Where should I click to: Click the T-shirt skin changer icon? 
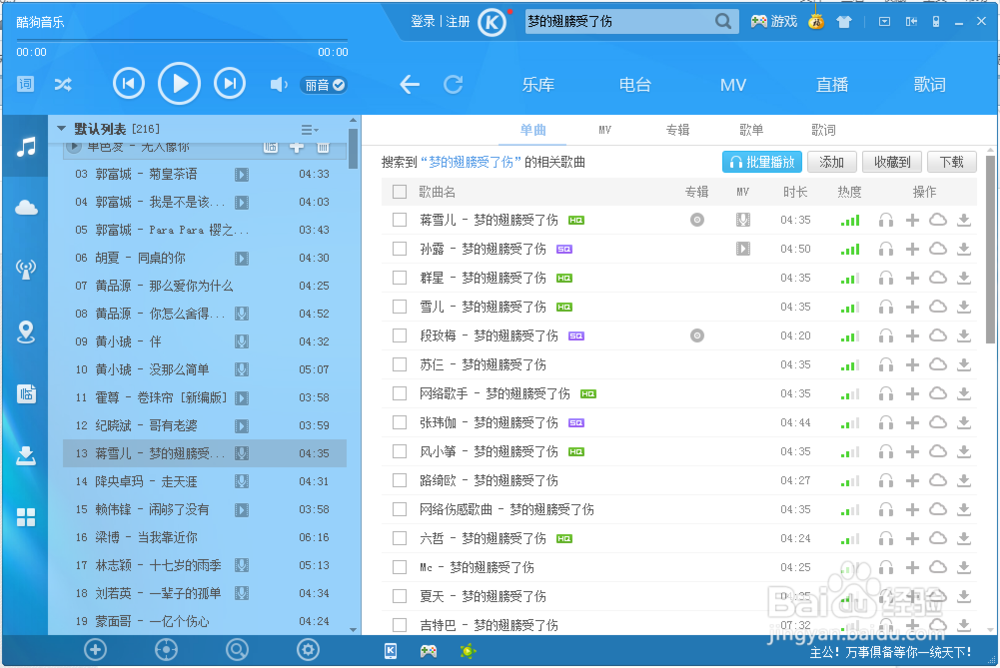tap(843, 21)
